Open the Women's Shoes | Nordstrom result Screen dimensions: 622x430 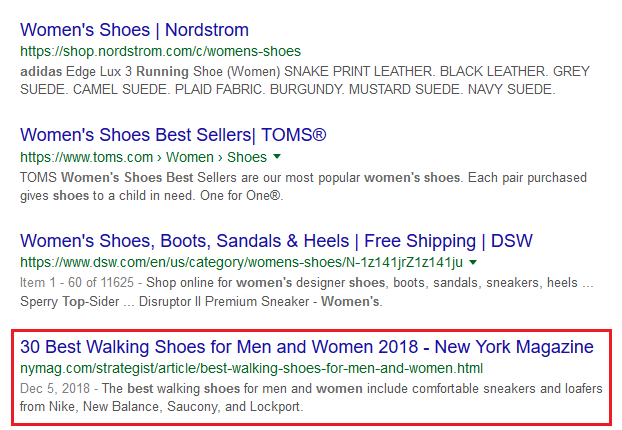pyautogui.click(x=134, y=30)
